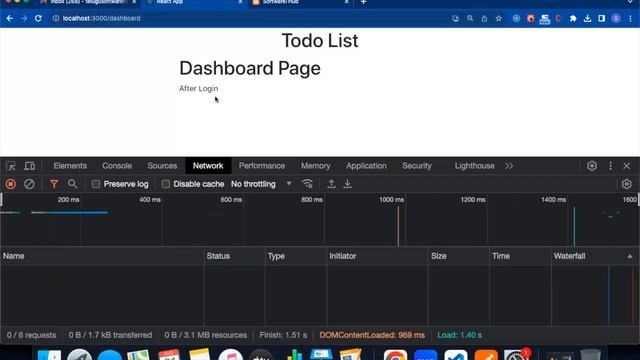The width and height of the screenshot is (640, 360).
Task: Open the Application panel
Action: click(x=366, y=166)
